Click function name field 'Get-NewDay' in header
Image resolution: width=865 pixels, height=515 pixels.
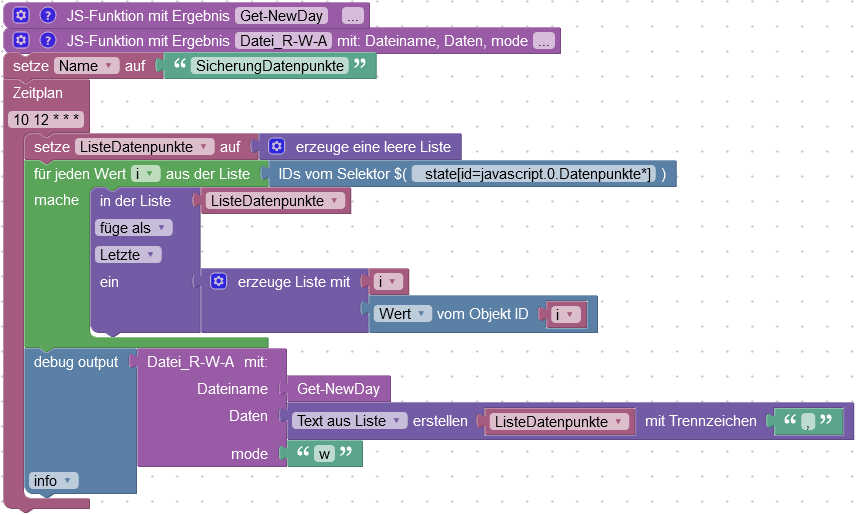pyautogui.click(x=281, y=16)
